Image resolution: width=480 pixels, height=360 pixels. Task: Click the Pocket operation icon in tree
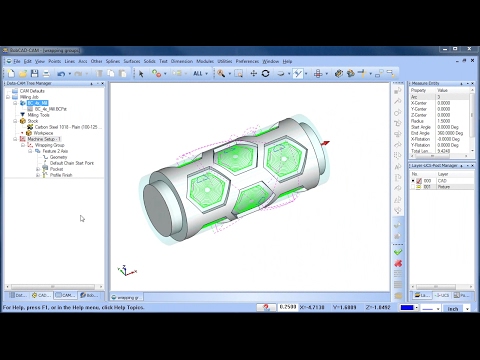pyautogui.click(x=45, y=169)
